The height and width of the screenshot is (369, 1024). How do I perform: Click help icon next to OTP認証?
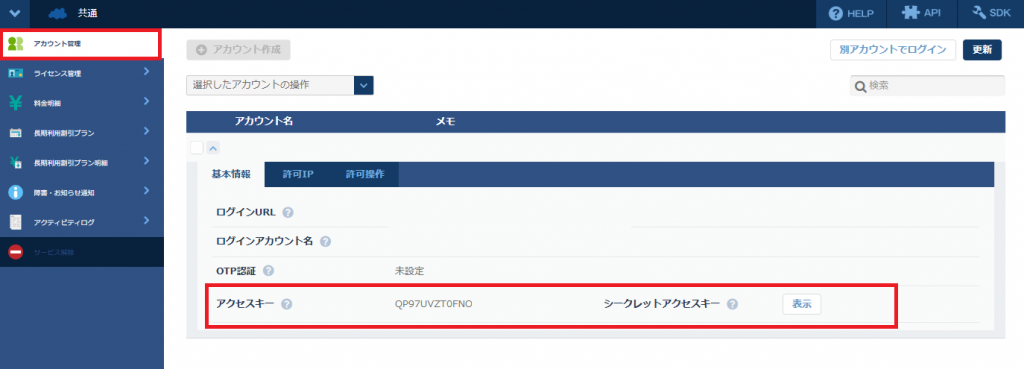pyautogui.click(x=268, y=270)
